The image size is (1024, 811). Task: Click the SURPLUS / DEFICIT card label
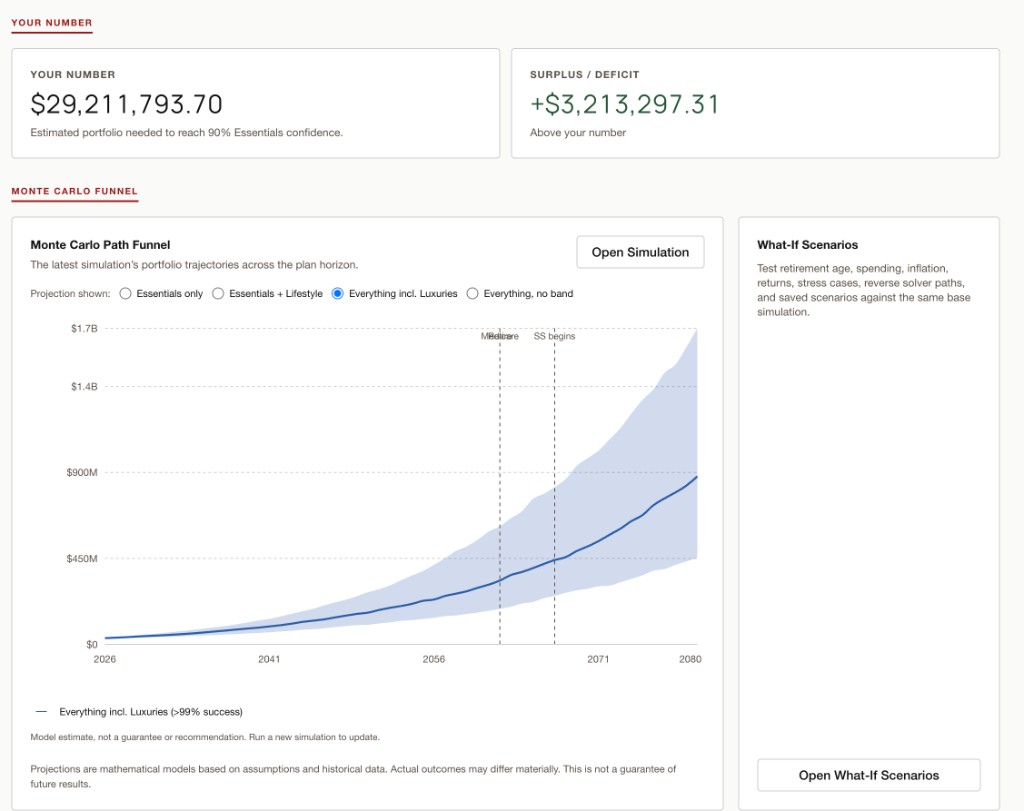click(x=584, y=74)
